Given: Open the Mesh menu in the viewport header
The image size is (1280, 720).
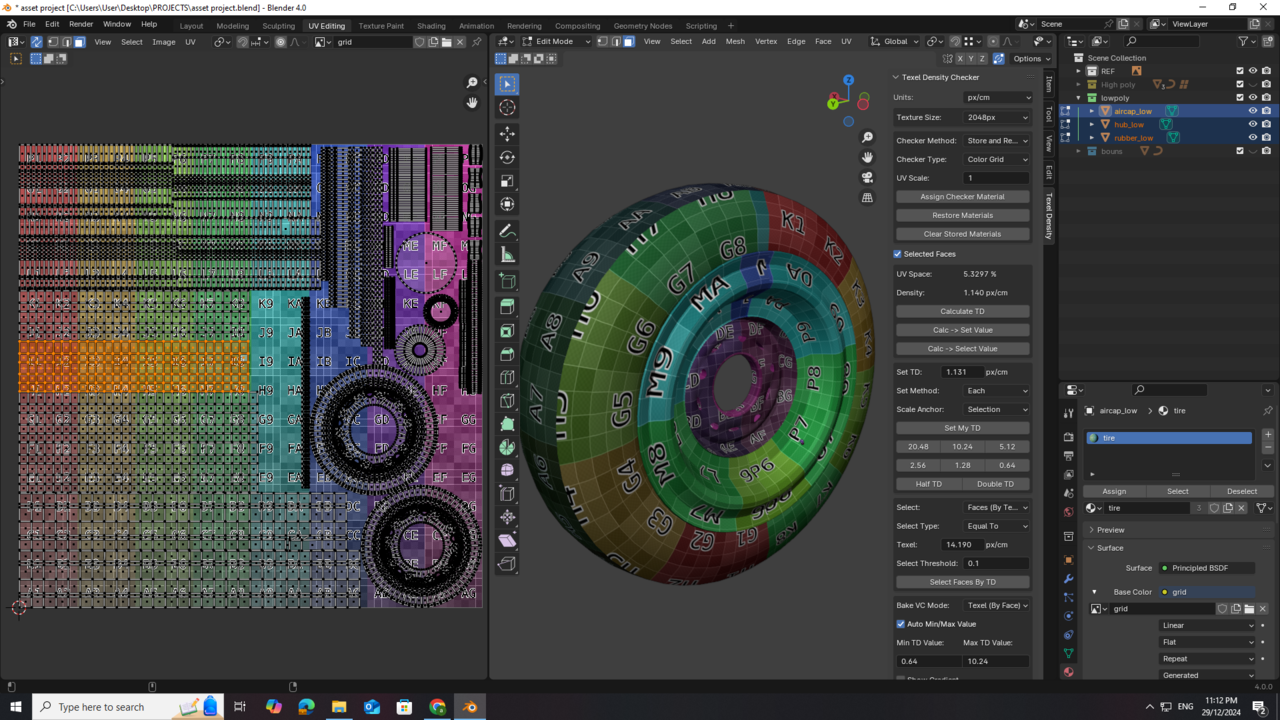Looking at the screenshot, I should coord(735,41).
